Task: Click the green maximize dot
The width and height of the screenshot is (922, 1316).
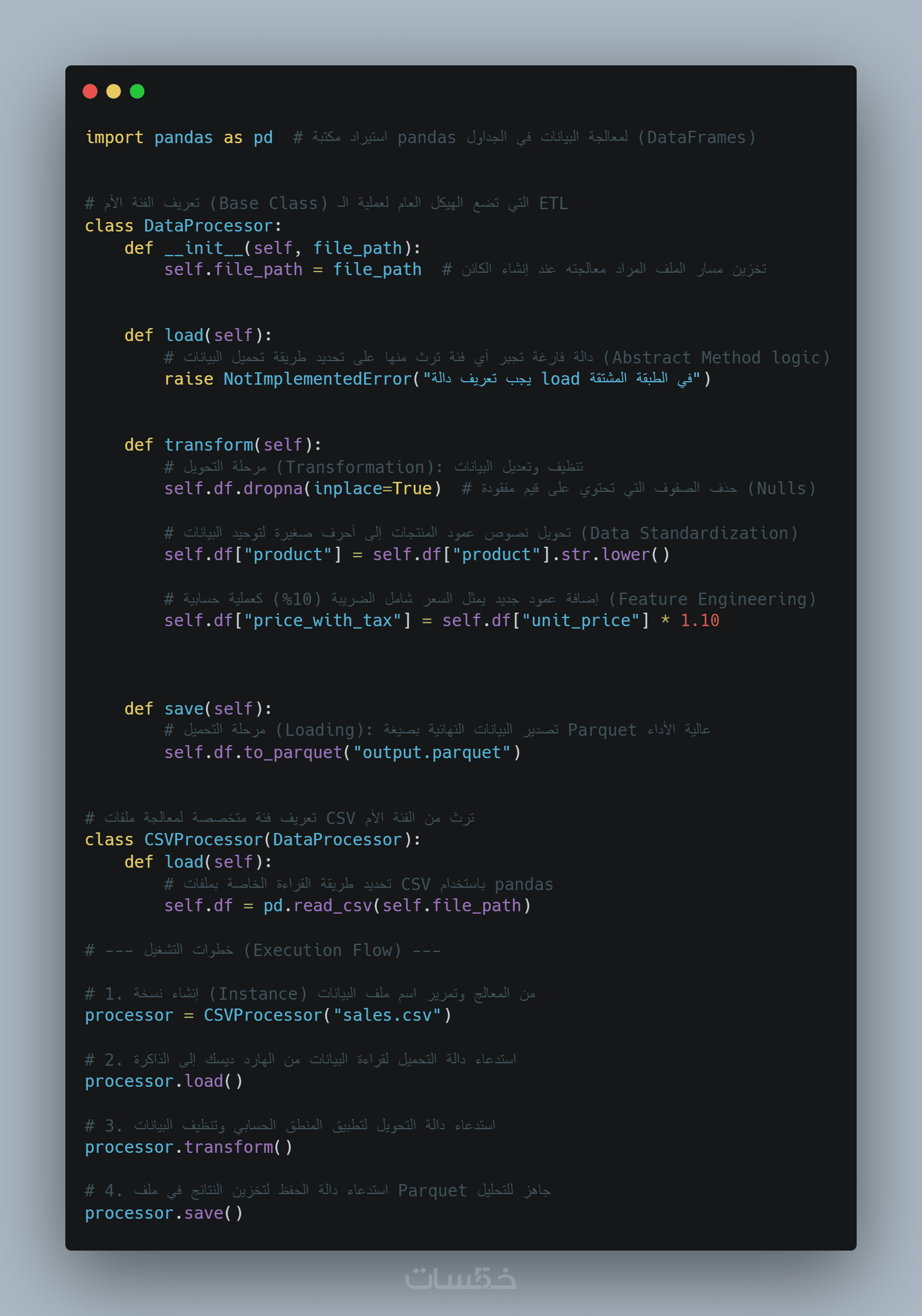Action: tap(137, 91)
